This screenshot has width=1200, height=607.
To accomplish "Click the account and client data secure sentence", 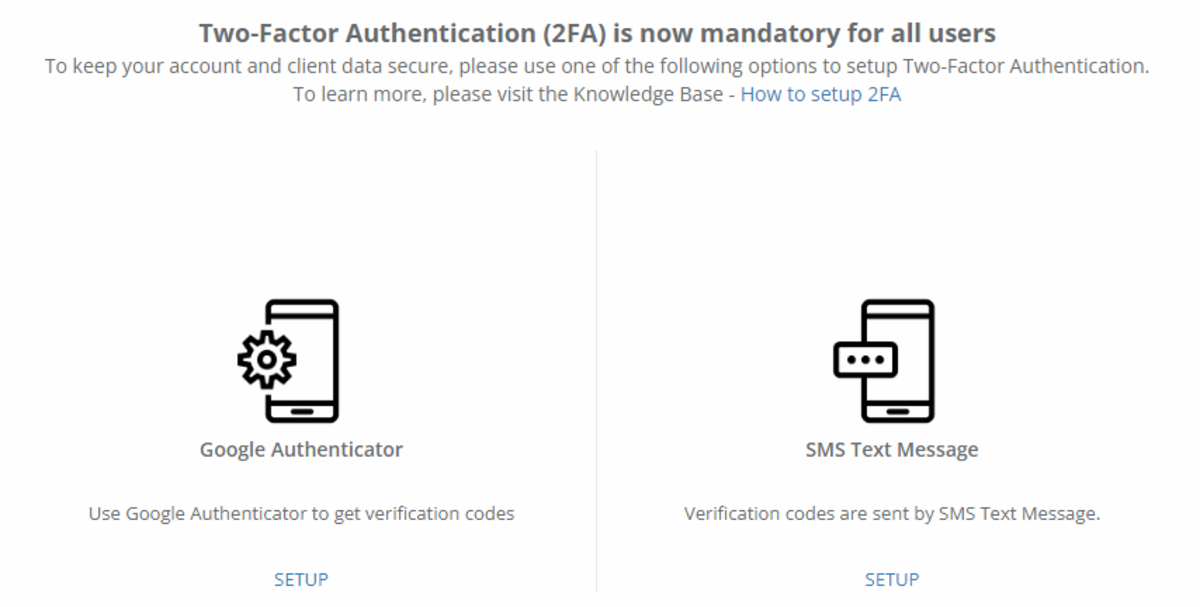I will (x=597, y=67).
